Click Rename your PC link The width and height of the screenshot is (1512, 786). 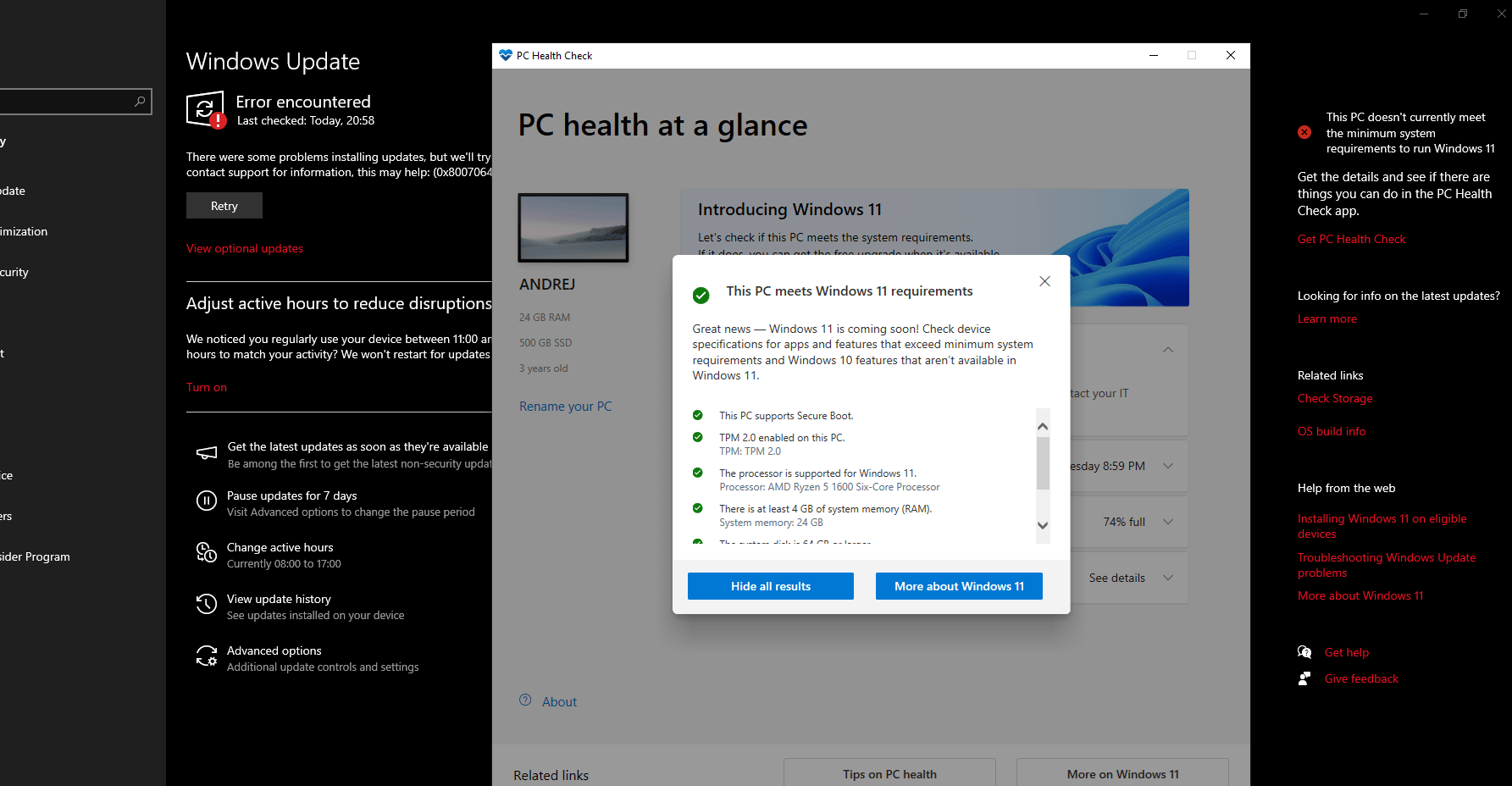(x=565, y=407)
